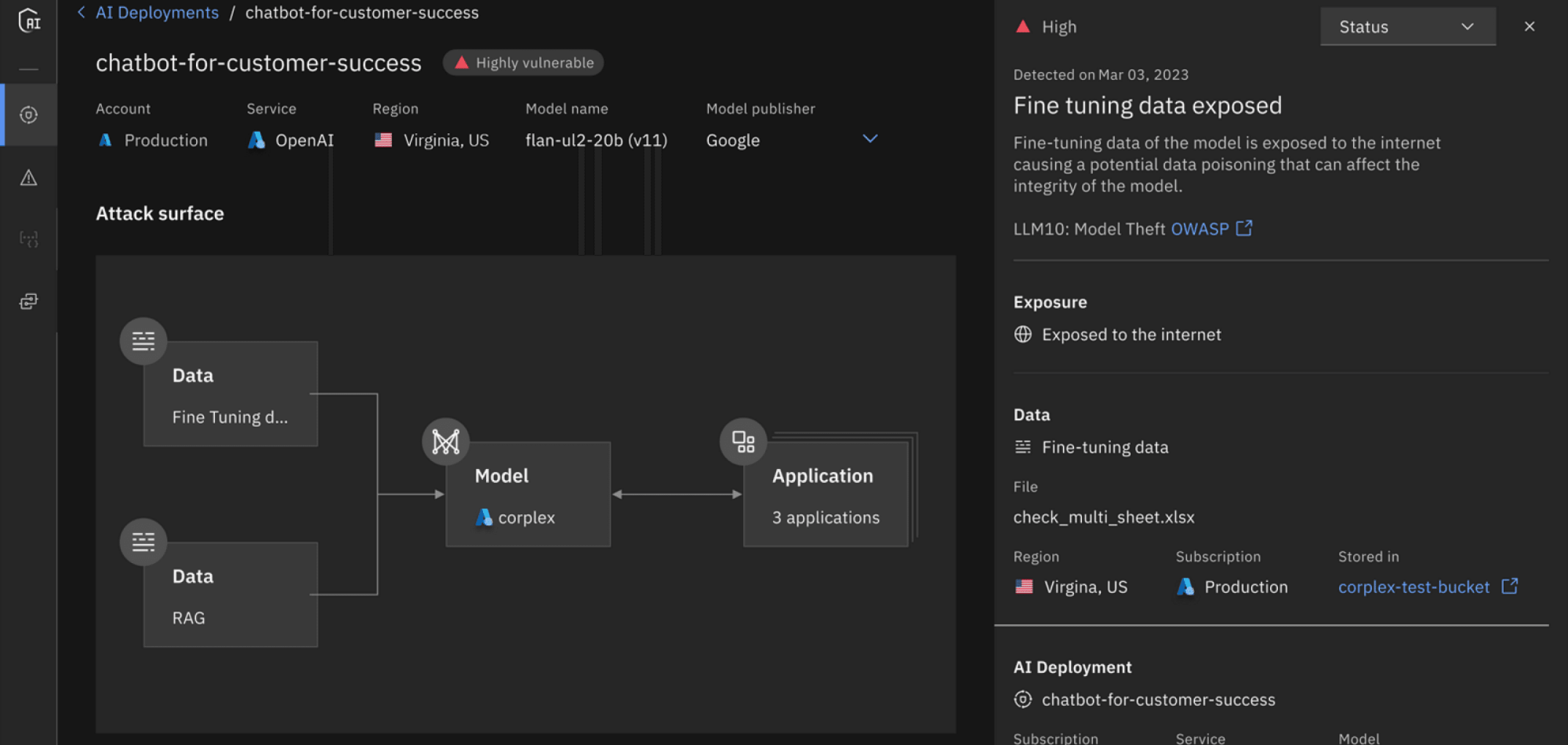This screenshot has width=1568, height=745.
Task: Open the warnings triangle sidebar icon
Action: click(x=29, y=178)
